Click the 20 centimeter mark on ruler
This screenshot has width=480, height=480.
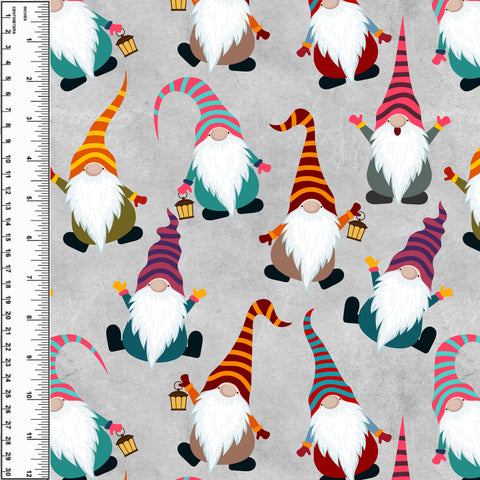pyautogui.click(x=7, y=315)
